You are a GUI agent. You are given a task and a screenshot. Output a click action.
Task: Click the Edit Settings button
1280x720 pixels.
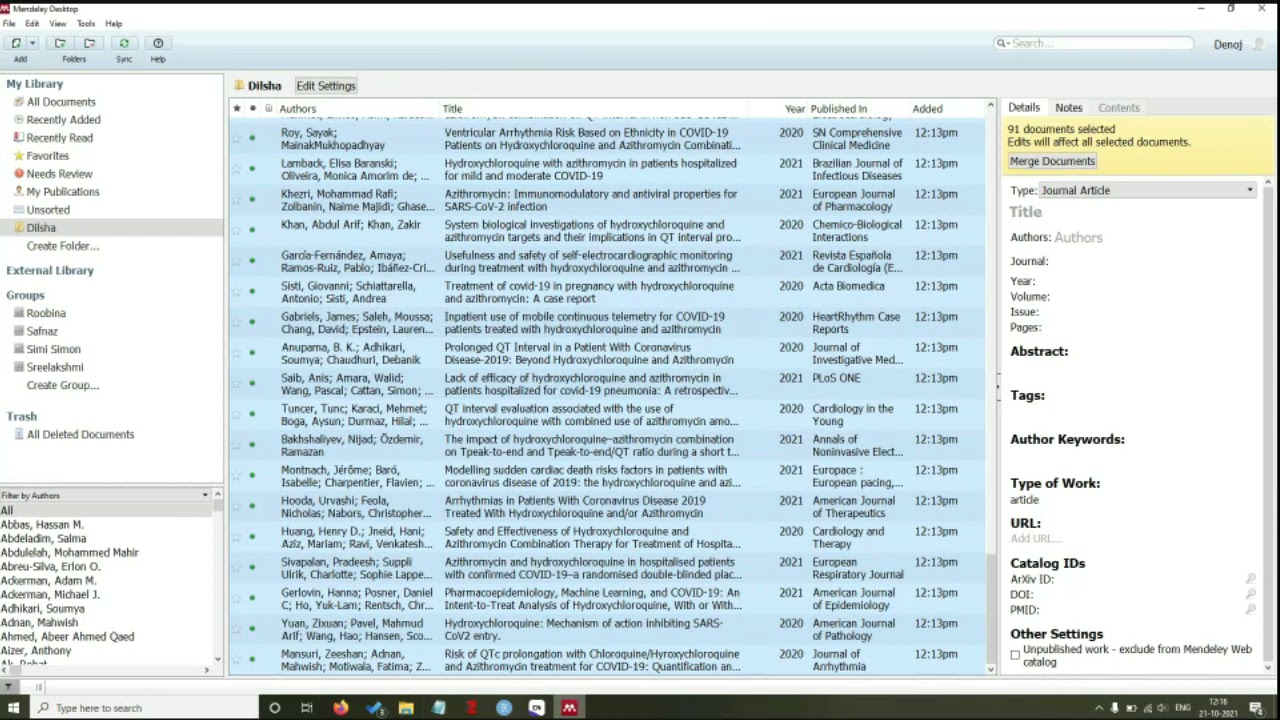(326, 86)
